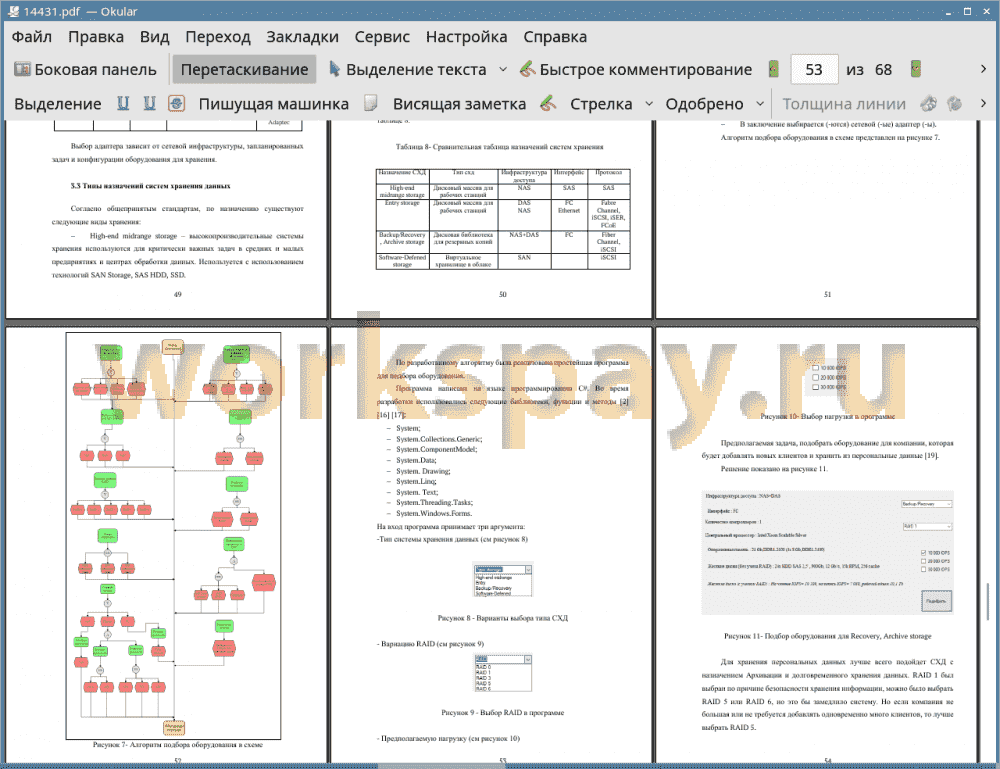Viewport: 1000px width, 769px height.
Task: Click the caption "Рисунок 11- Подбор оборудования для Recovery, Archive storage"
Action: tap(827, 636)
